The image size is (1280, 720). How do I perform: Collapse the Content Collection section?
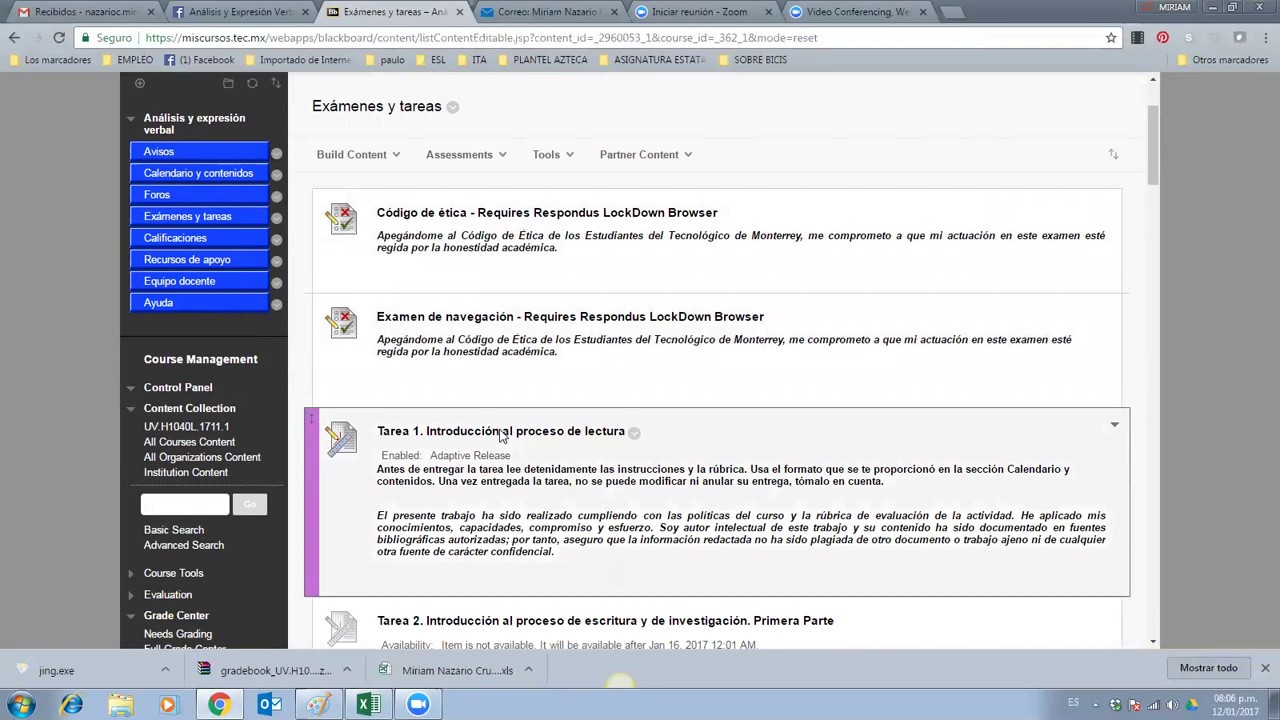[x=131, y=409]
